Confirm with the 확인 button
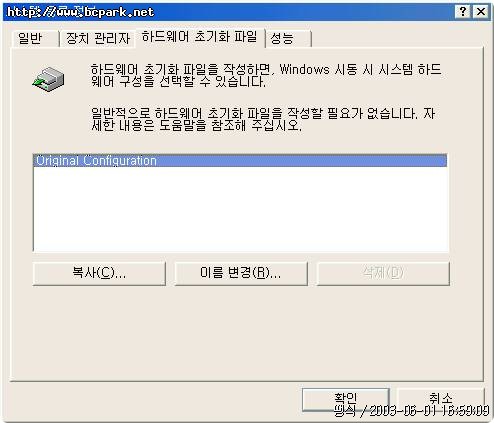The height and width of the screenshot is (423, 494). pos(346,399)
